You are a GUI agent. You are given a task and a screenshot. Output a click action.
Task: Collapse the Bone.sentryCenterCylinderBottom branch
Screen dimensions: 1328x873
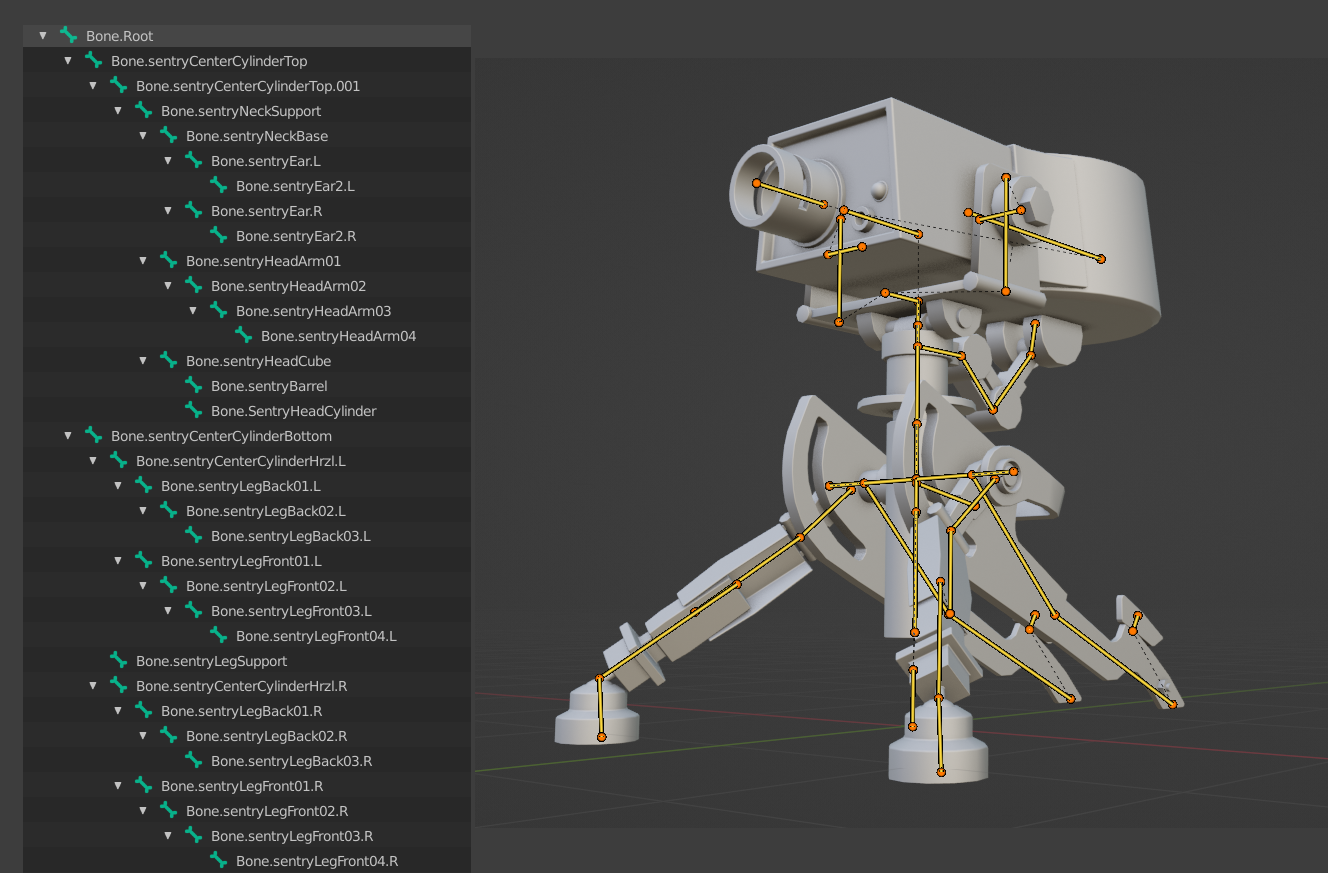[68, 435]
